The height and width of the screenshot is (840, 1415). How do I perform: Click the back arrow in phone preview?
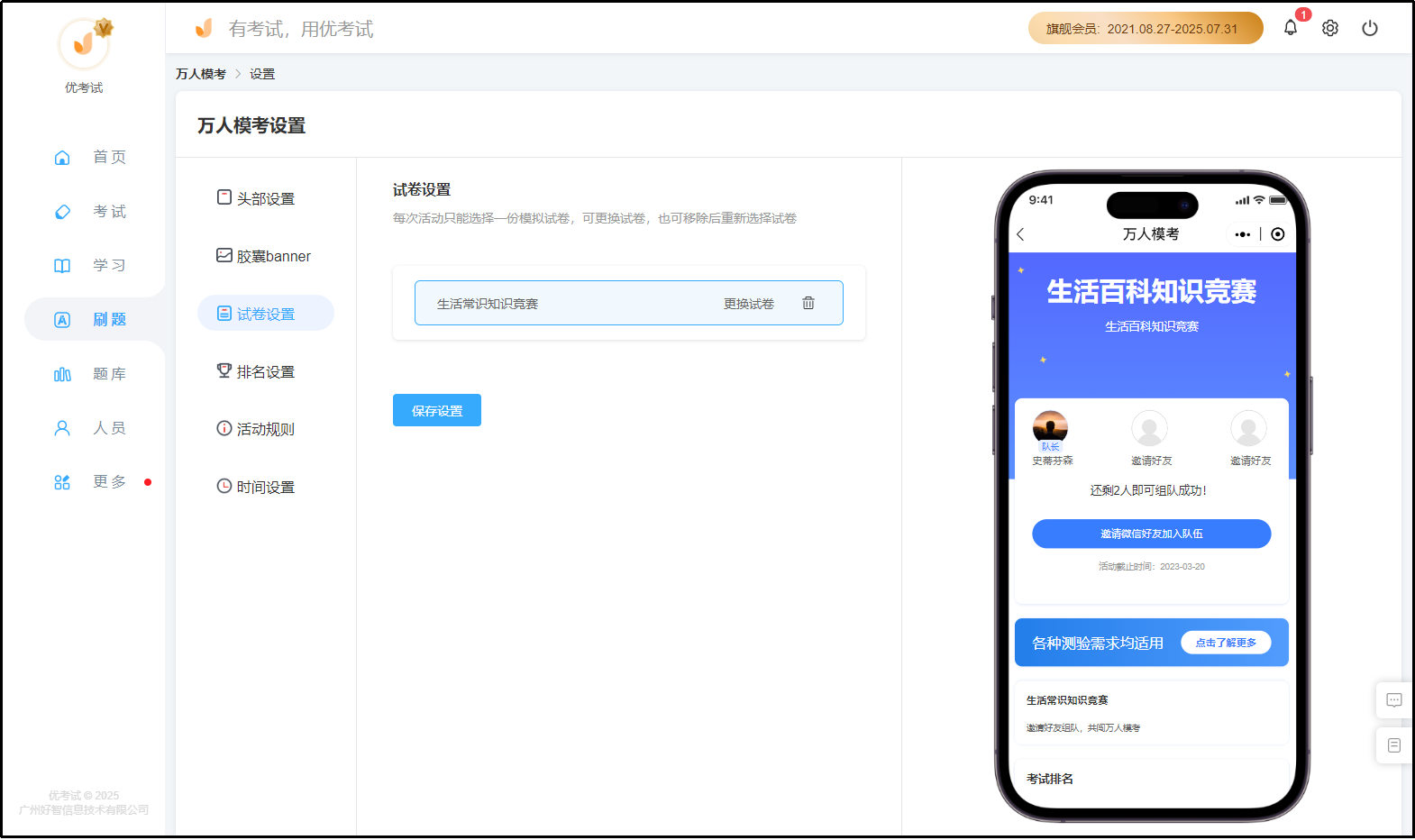pos(1021,234)
